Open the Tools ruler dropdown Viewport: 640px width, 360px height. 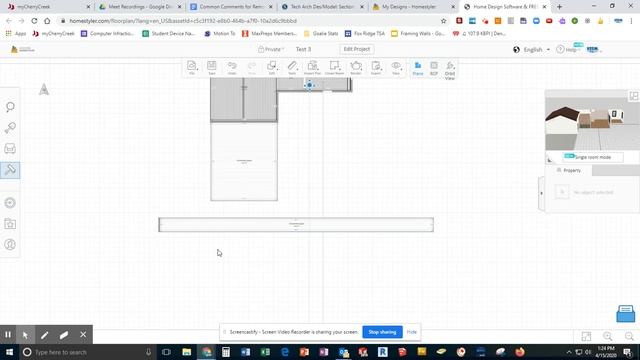[292, 67]
